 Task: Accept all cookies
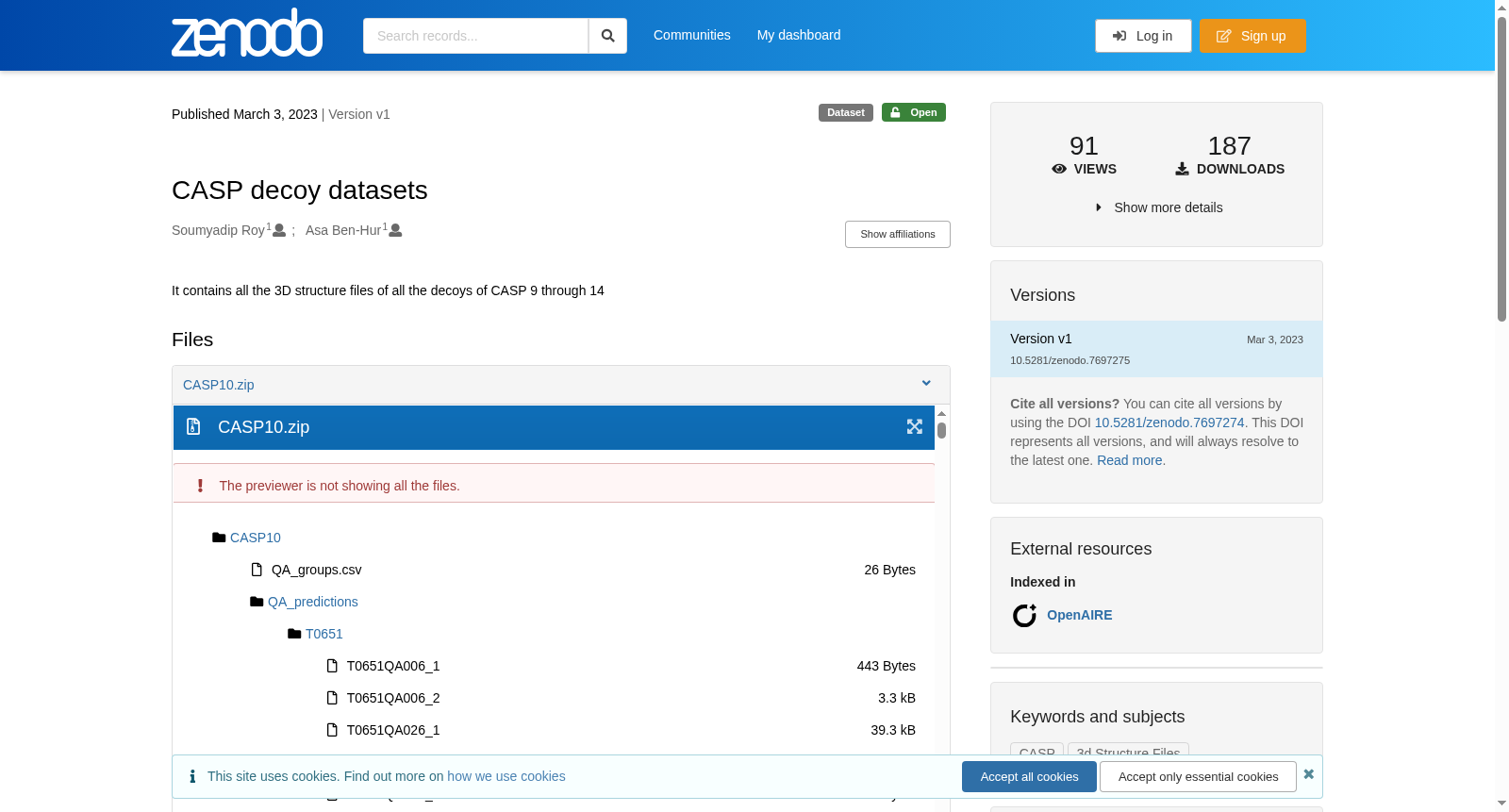pyautogui.click(x=1029, y=777)
